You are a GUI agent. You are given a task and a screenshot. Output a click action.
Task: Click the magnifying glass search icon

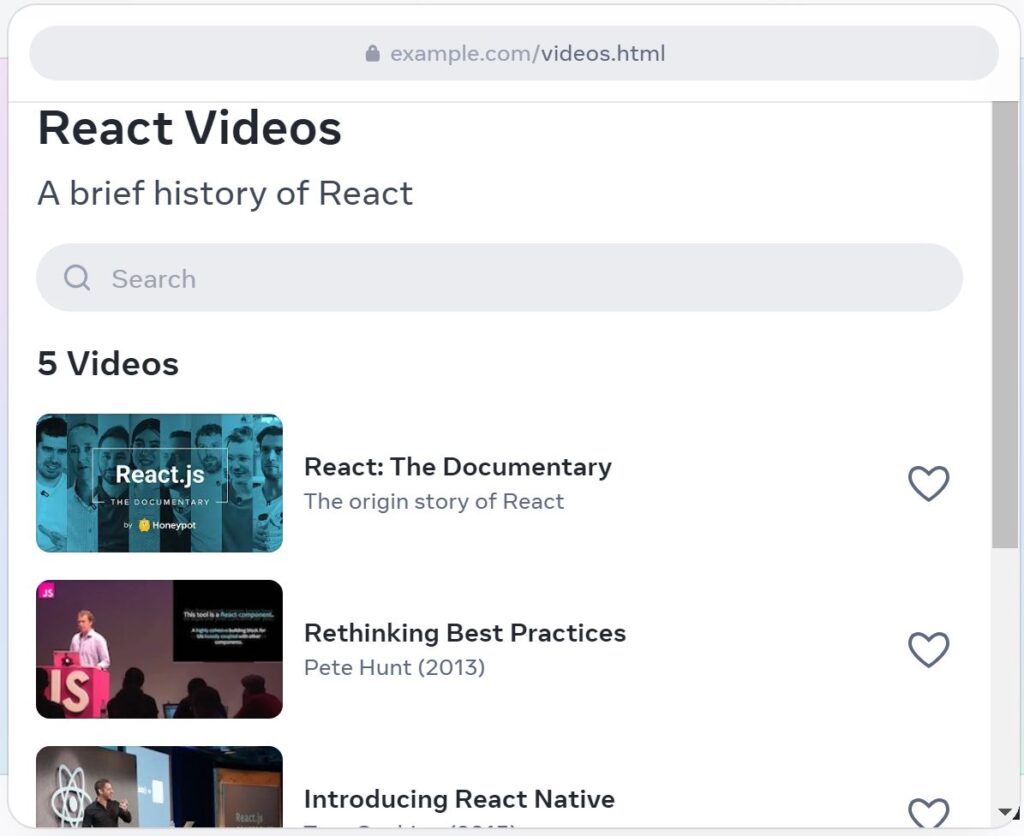77,278
